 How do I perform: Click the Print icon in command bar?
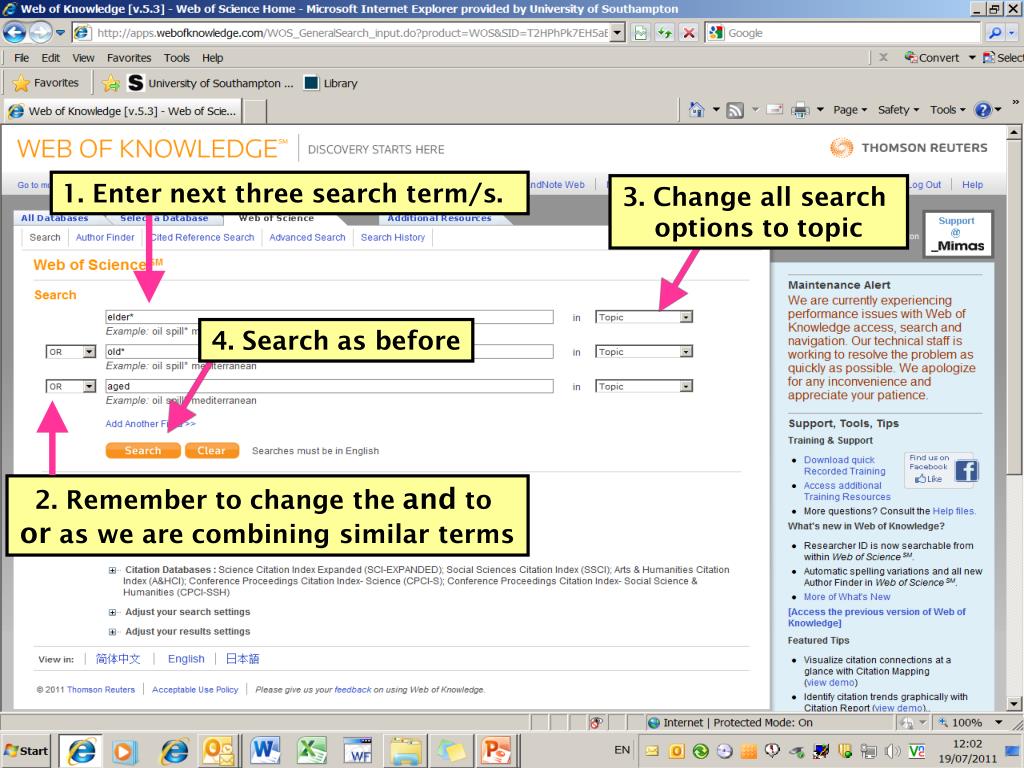(x=800, y=110)
